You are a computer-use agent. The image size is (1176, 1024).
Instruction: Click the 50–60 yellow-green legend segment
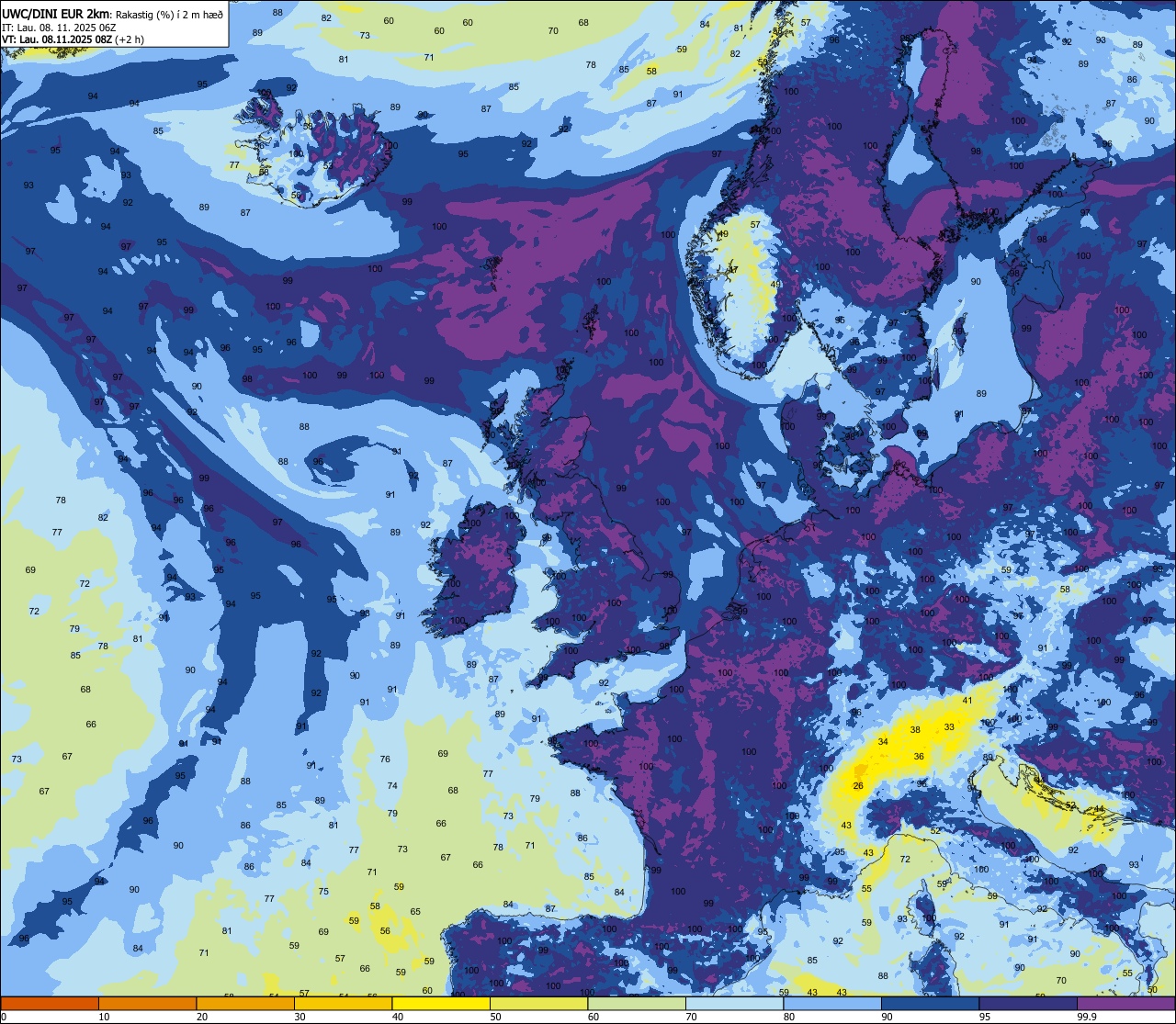pyautogui.click(x=538, y=1003)
